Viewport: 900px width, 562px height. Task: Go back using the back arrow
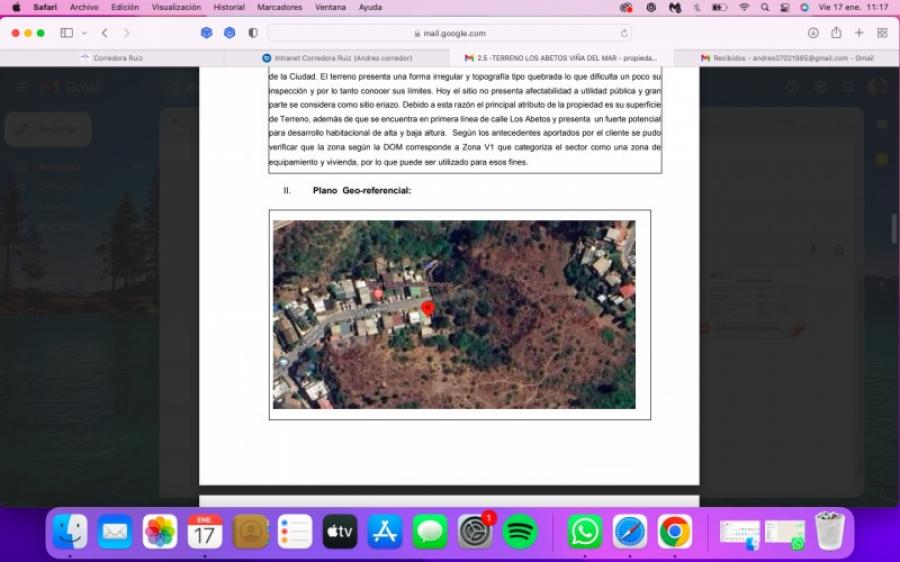pos(104,33)
